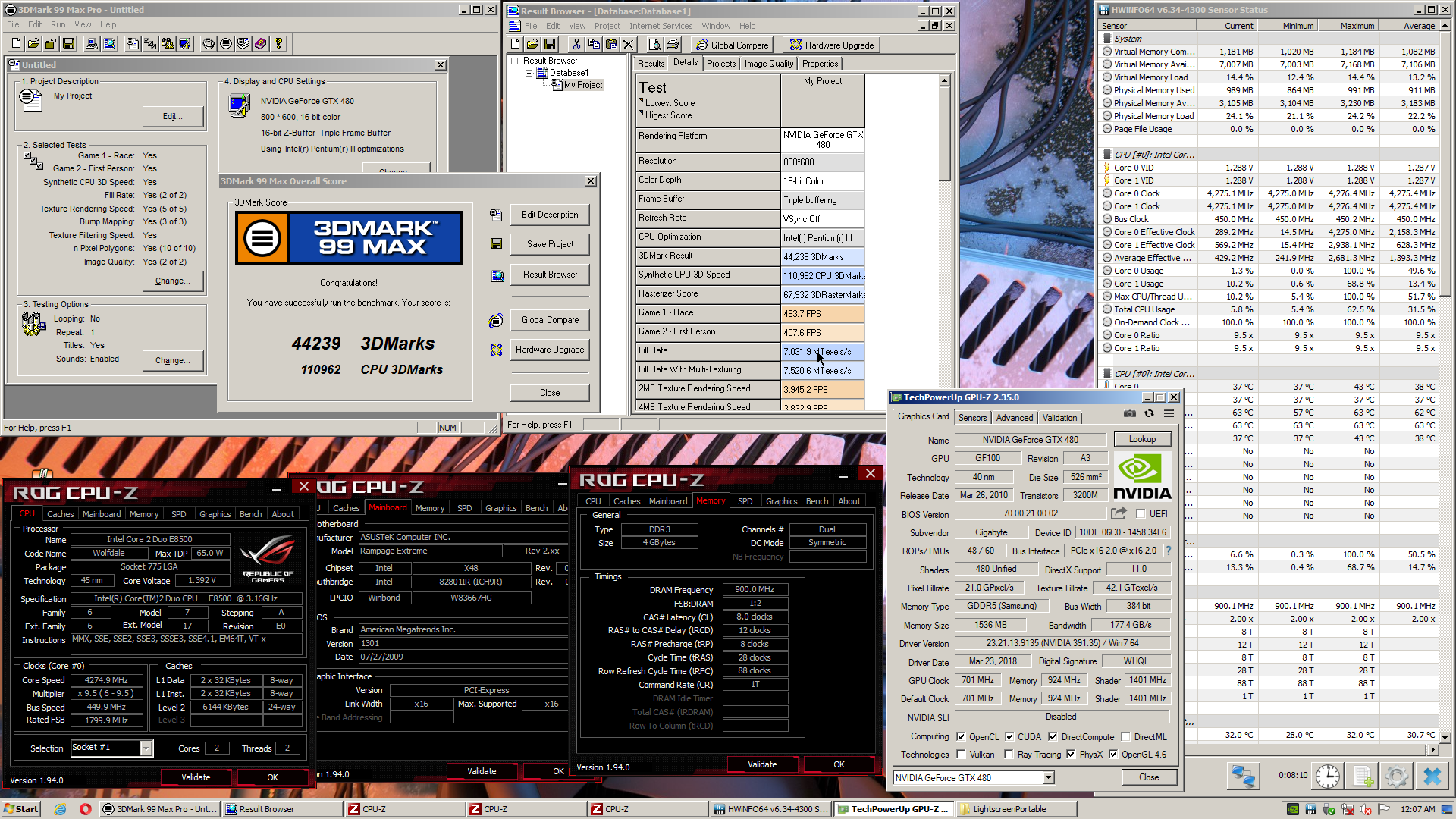This screenshot has height=819, width=1456.
Task: Toggle Vulkan checkbox in GPU-Z
Action: click(x=961, y=755)
